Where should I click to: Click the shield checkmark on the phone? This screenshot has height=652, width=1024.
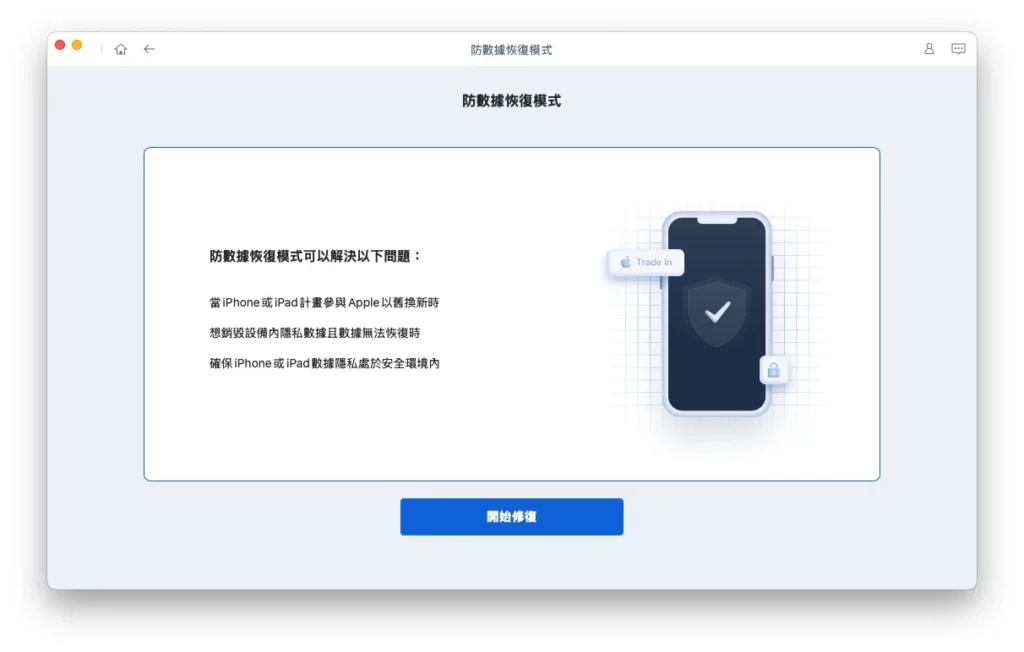click(717, 312)
